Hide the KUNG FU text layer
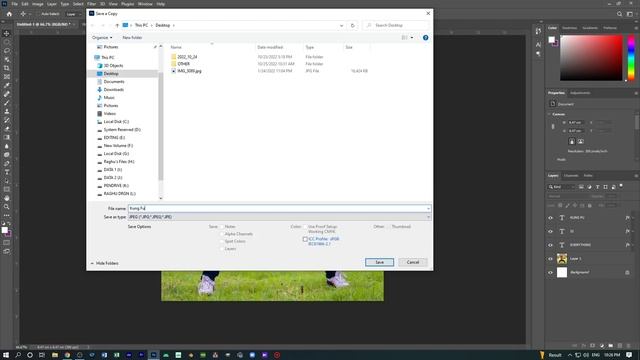This screenshot has width=640, height=360. point(550,218)
